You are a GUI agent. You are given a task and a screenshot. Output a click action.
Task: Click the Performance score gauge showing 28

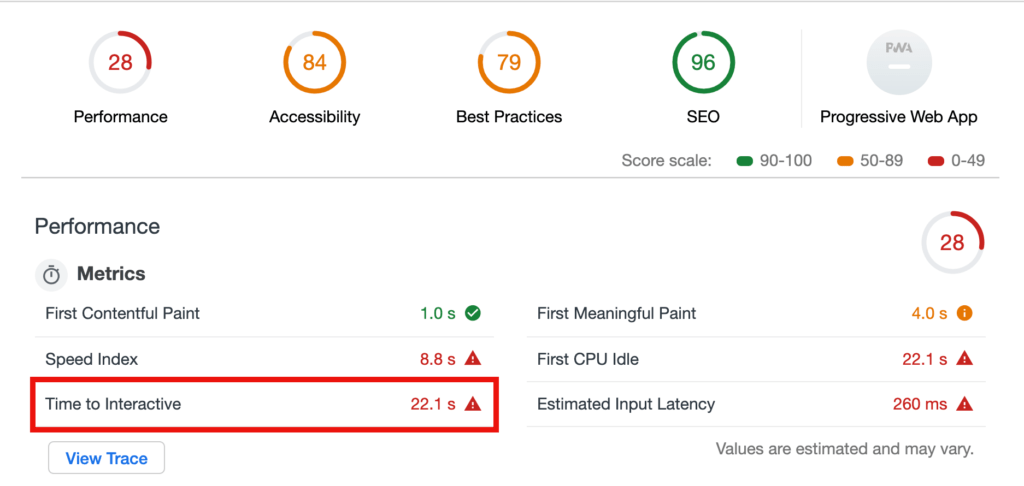pos(120,62)
